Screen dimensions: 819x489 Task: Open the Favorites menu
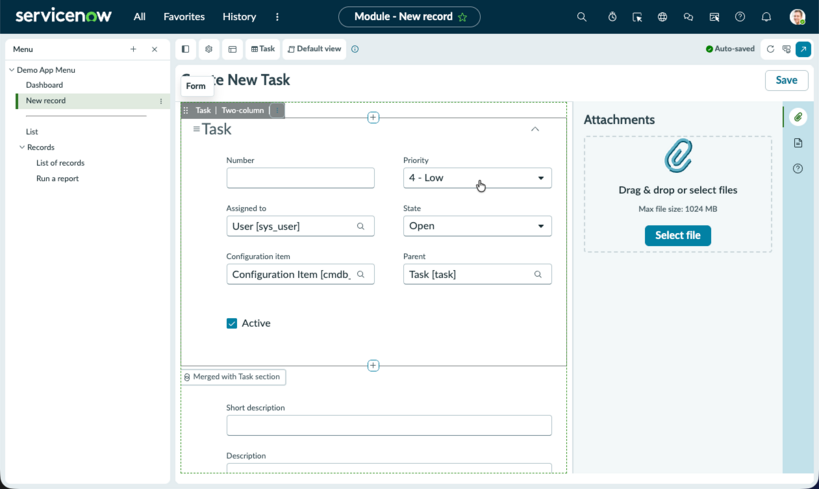(x=184, y=17)
